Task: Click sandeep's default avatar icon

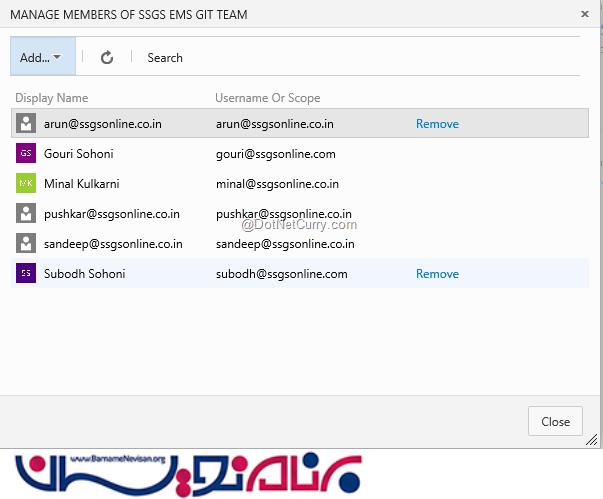Action: pos(26,243)
